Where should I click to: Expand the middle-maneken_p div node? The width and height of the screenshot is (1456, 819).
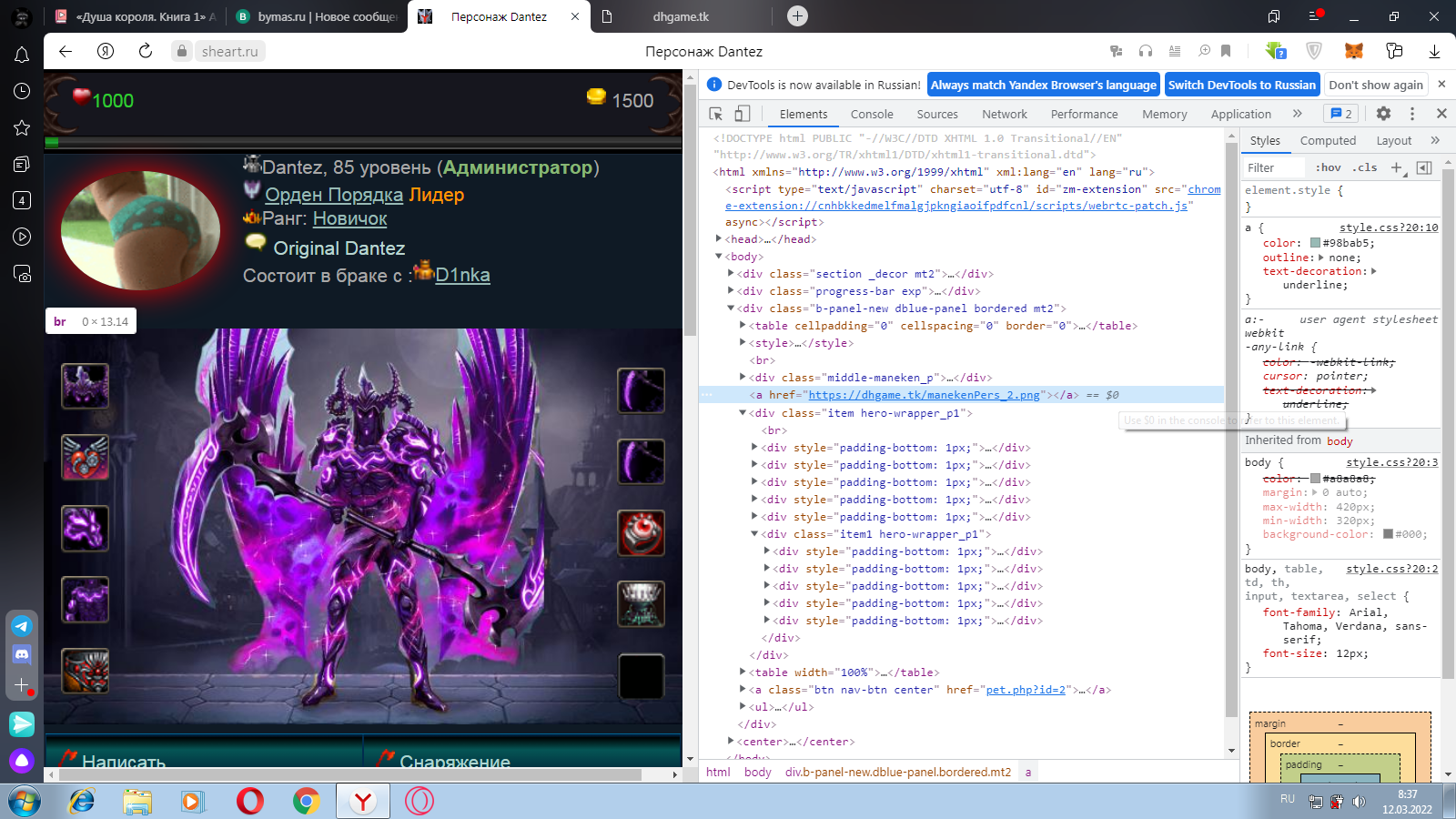coord(743,378)
